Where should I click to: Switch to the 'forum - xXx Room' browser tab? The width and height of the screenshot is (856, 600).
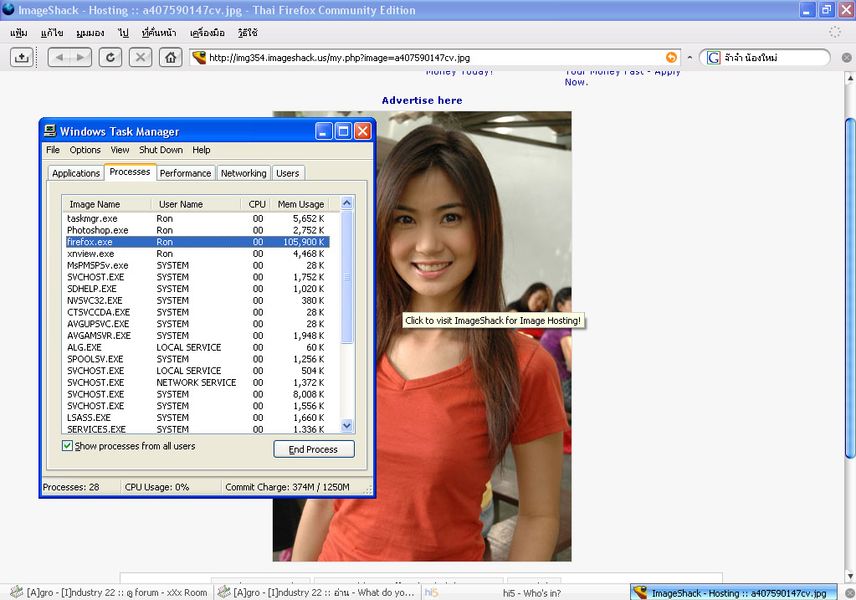tap(109, 593)
